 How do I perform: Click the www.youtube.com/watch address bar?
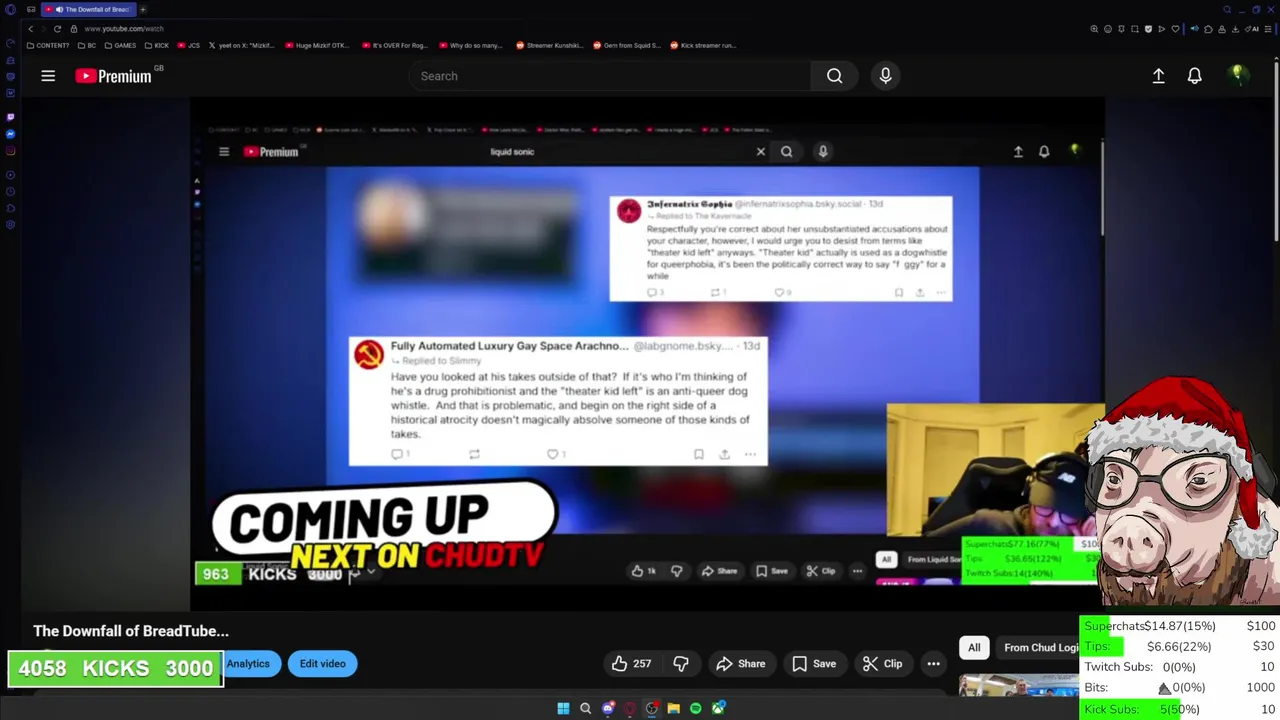124,29
